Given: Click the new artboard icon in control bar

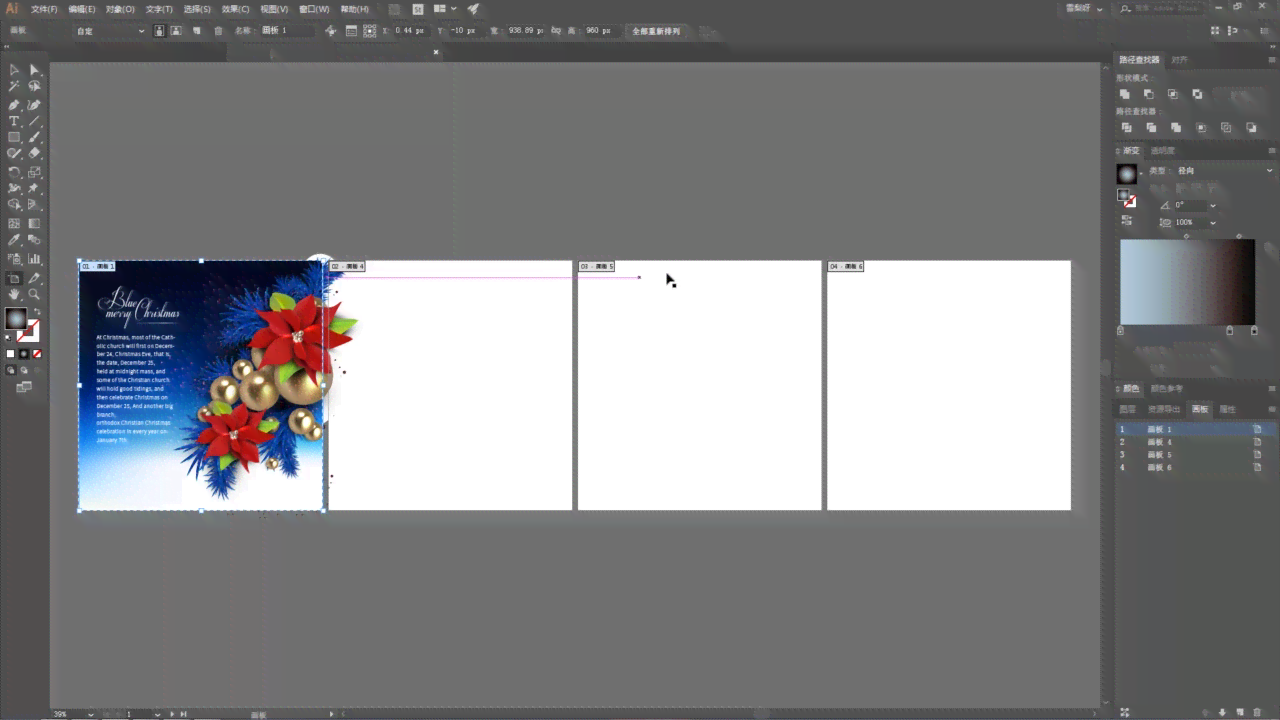Looking at the screenshot, I should [x=197, y=31].
